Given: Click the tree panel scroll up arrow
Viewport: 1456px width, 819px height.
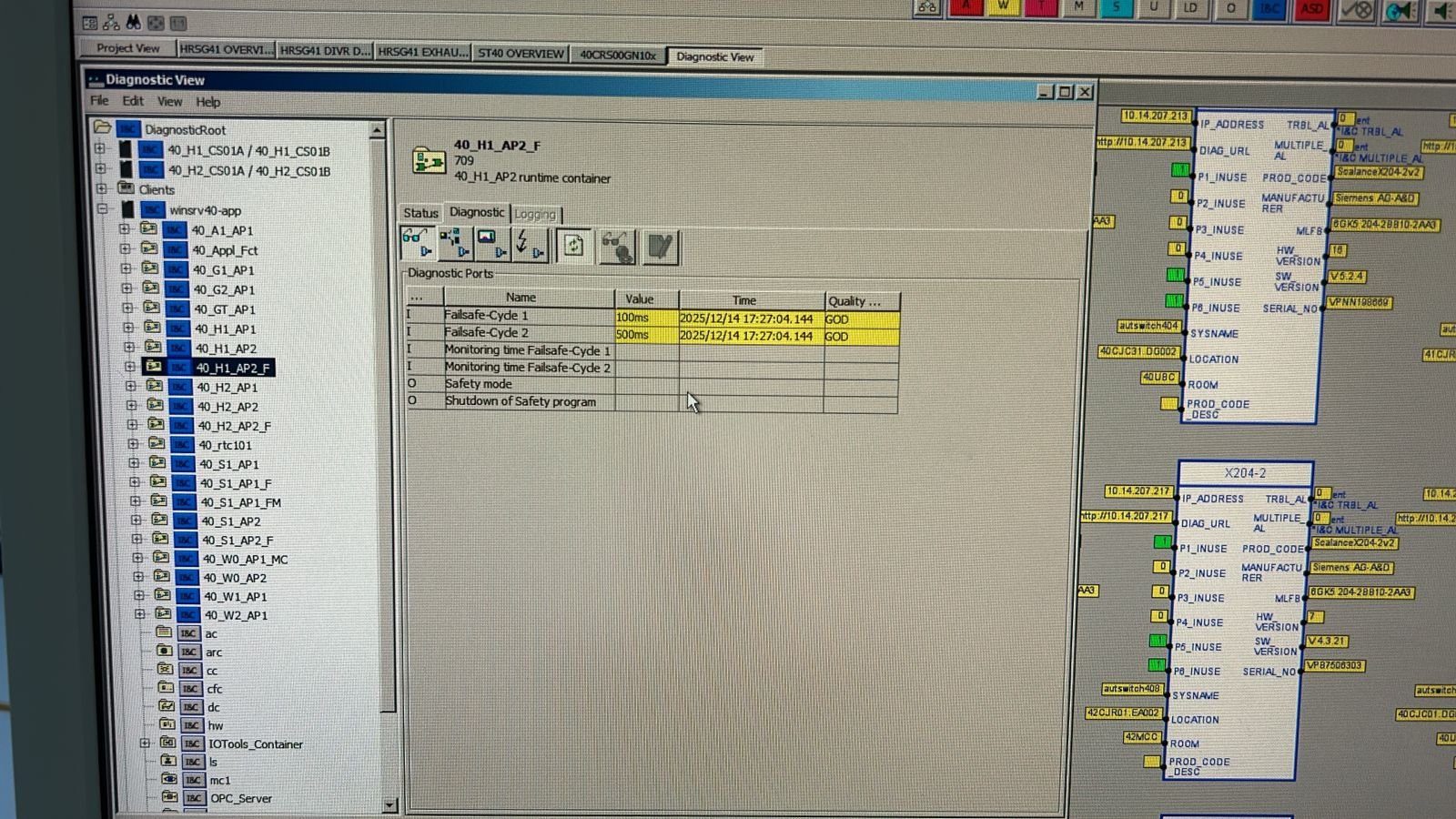Looking at the screenshot, I should click(x=378, y=131).
